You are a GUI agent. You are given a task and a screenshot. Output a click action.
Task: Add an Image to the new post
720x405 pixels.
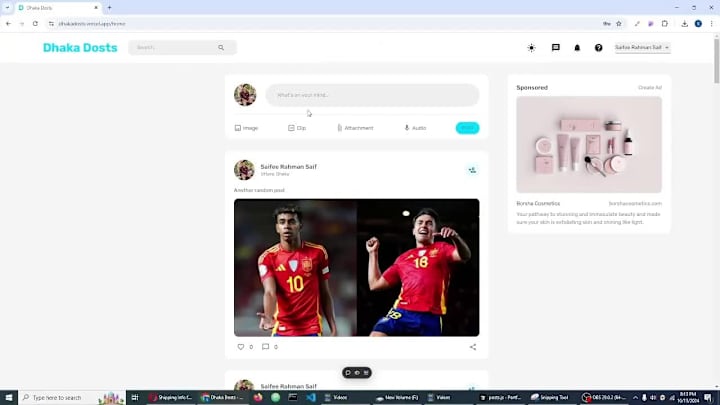click(247, 128)
